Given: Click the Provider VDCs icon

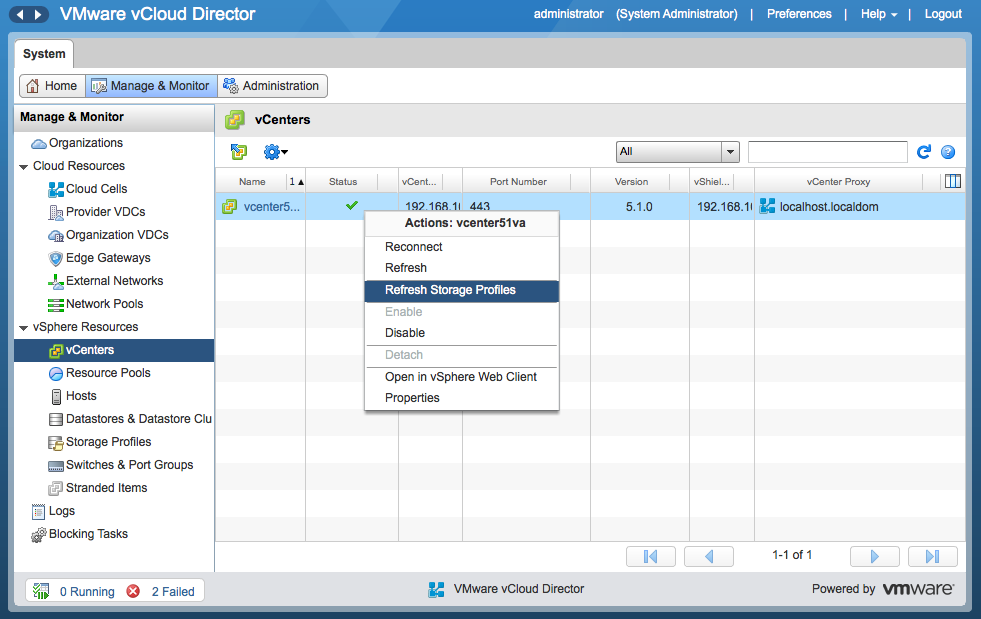Looking at the screenshot, I should (x=56, y=212).
